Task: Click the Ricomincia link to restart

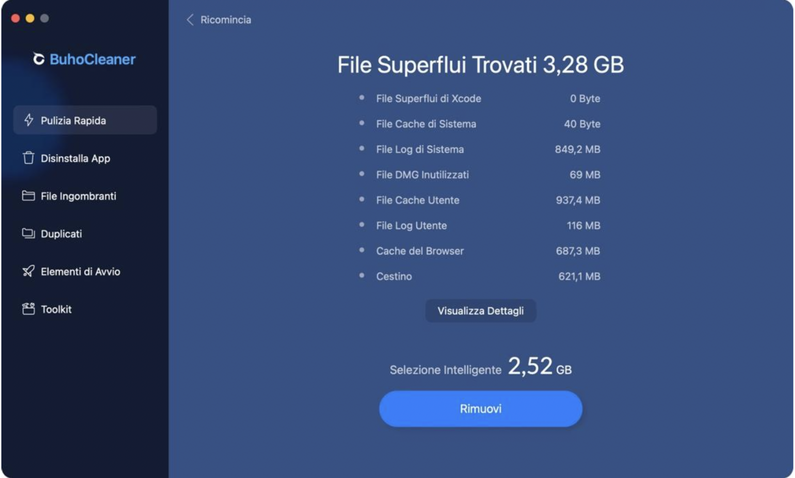Action: pyautogui.click(x=226, y=20)
